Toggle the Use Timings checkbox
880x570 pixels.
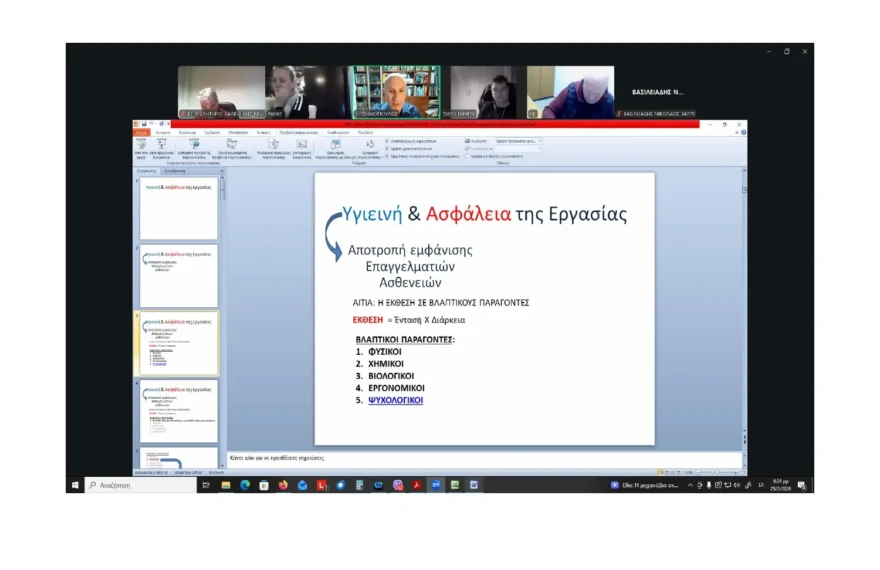(387, 148)
